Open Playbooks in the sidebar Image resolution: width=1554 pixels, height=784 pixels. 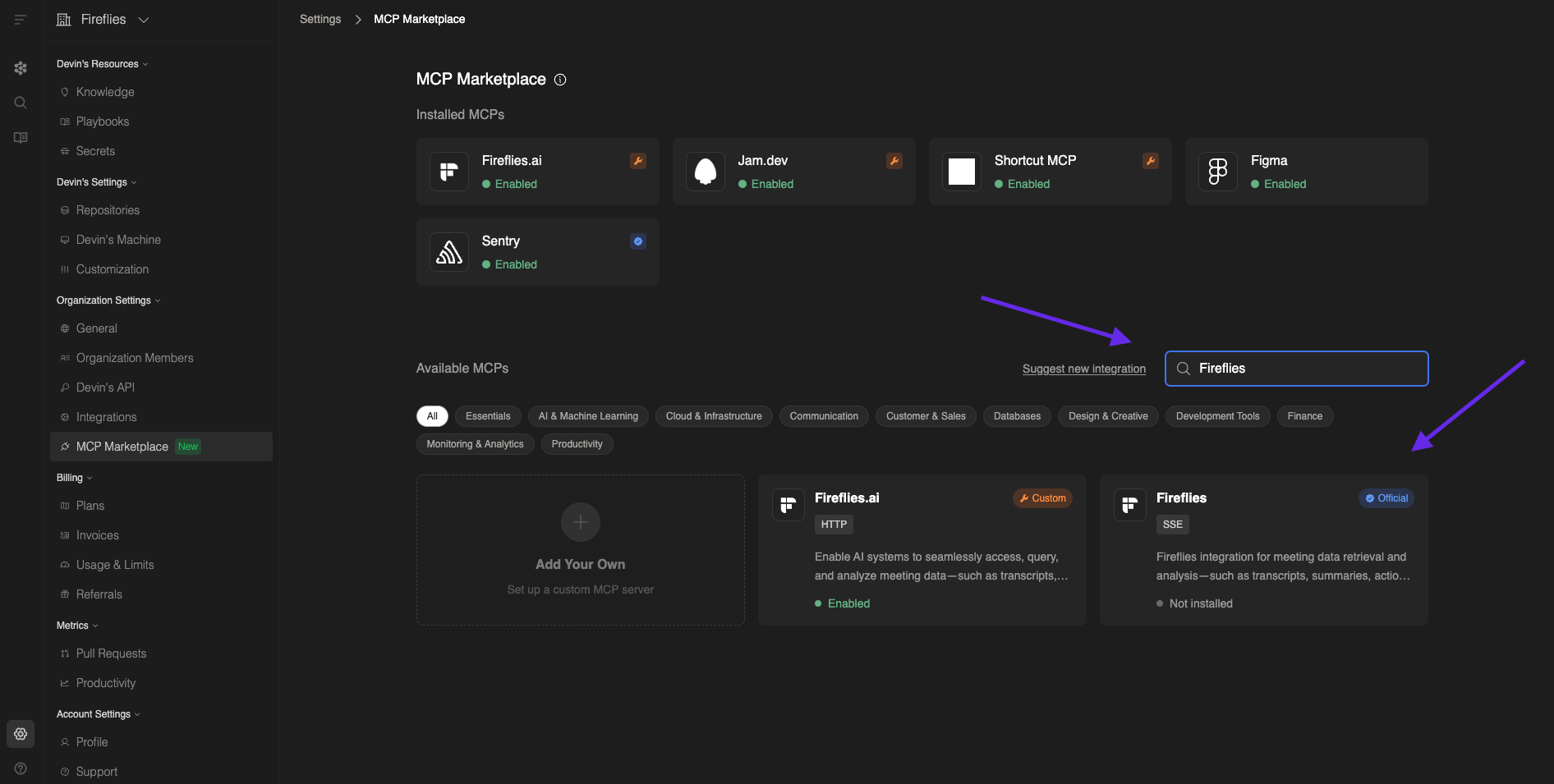(161, 121)
